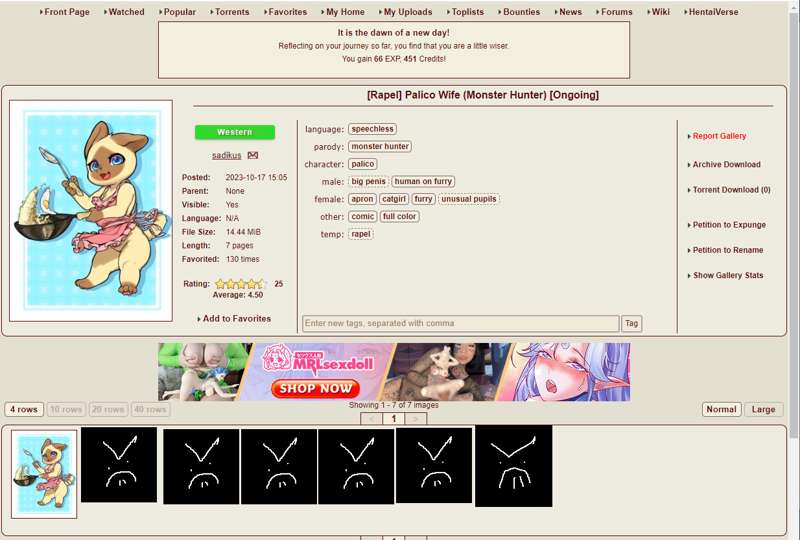The image size is (800, 540).
Task: Open the last thumbnail in the row
Action: point(513,466)
